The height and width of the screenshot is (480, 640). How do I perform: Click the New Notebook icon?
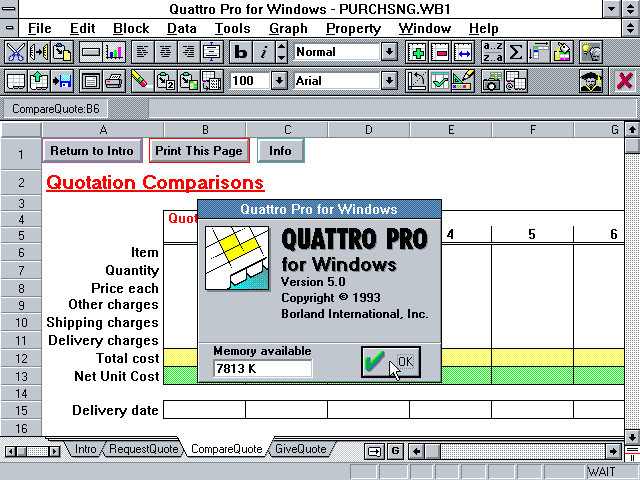click(x=16, y=81)
